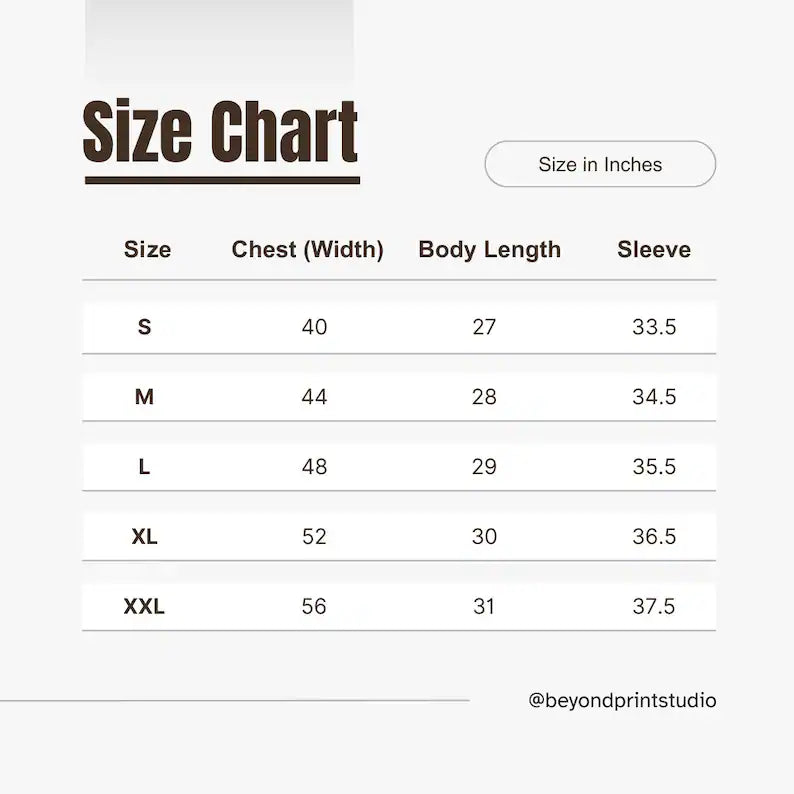Click the M size row label
The height and width of the screenshot is (794, 794).
click(x=145, y=397)
